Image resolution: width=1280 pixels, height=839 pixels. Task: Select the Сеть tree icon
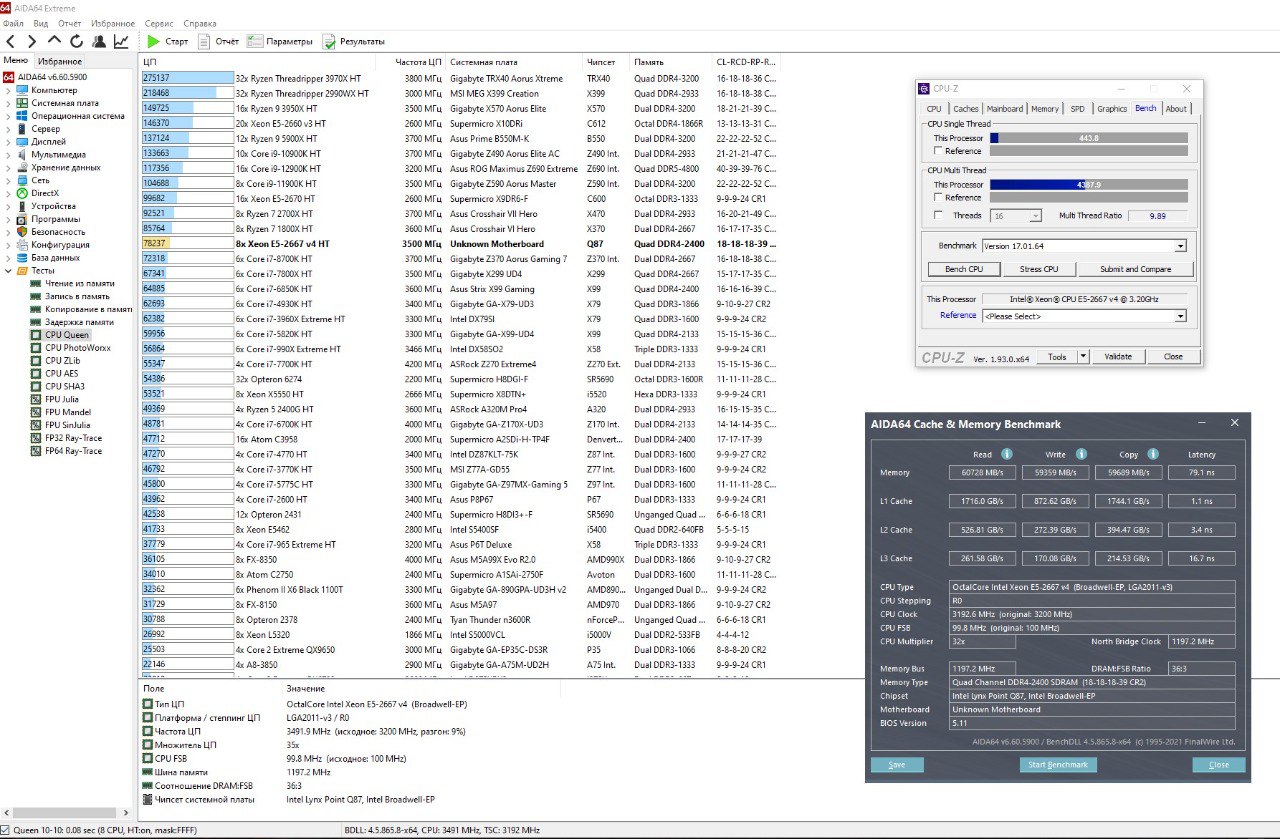pyautogui.click(x=22, y=180)
